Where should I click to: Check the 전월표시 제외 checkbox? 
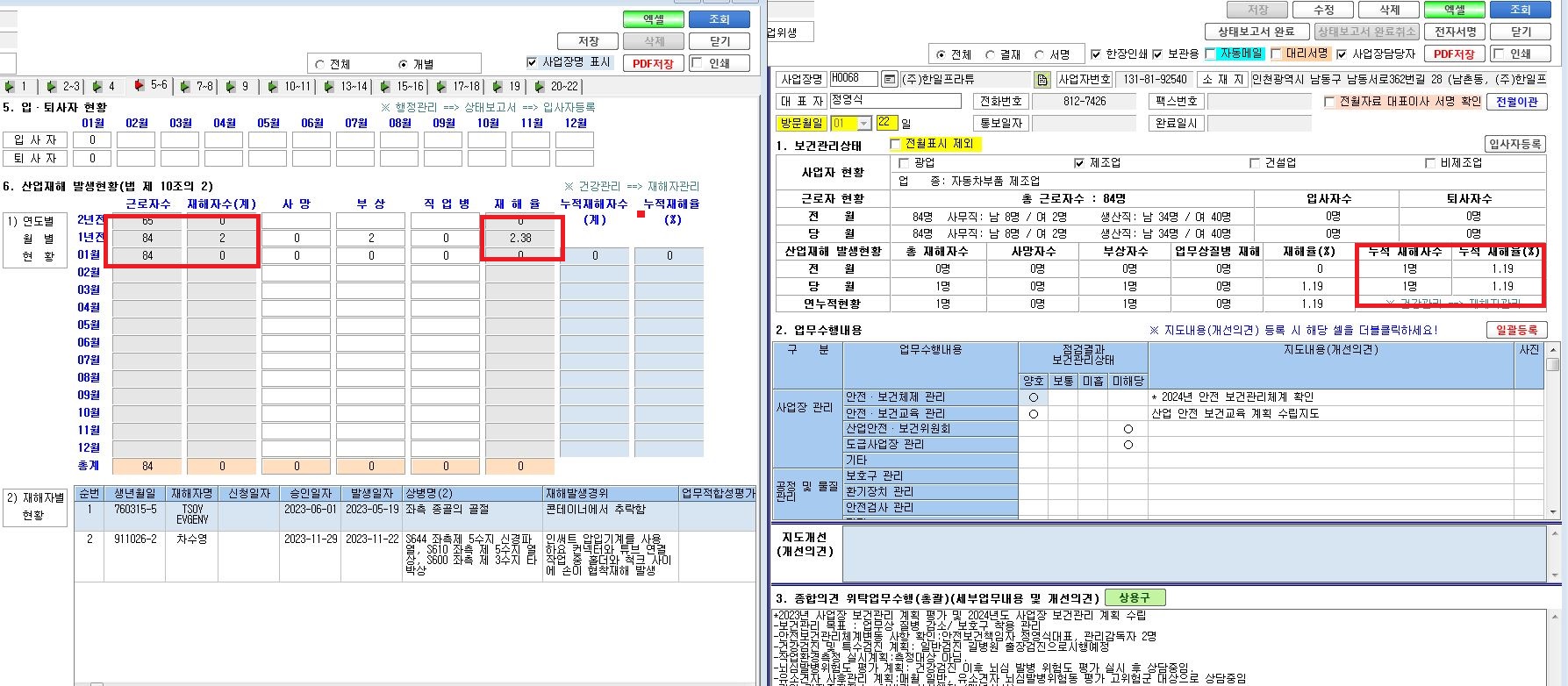895,143
